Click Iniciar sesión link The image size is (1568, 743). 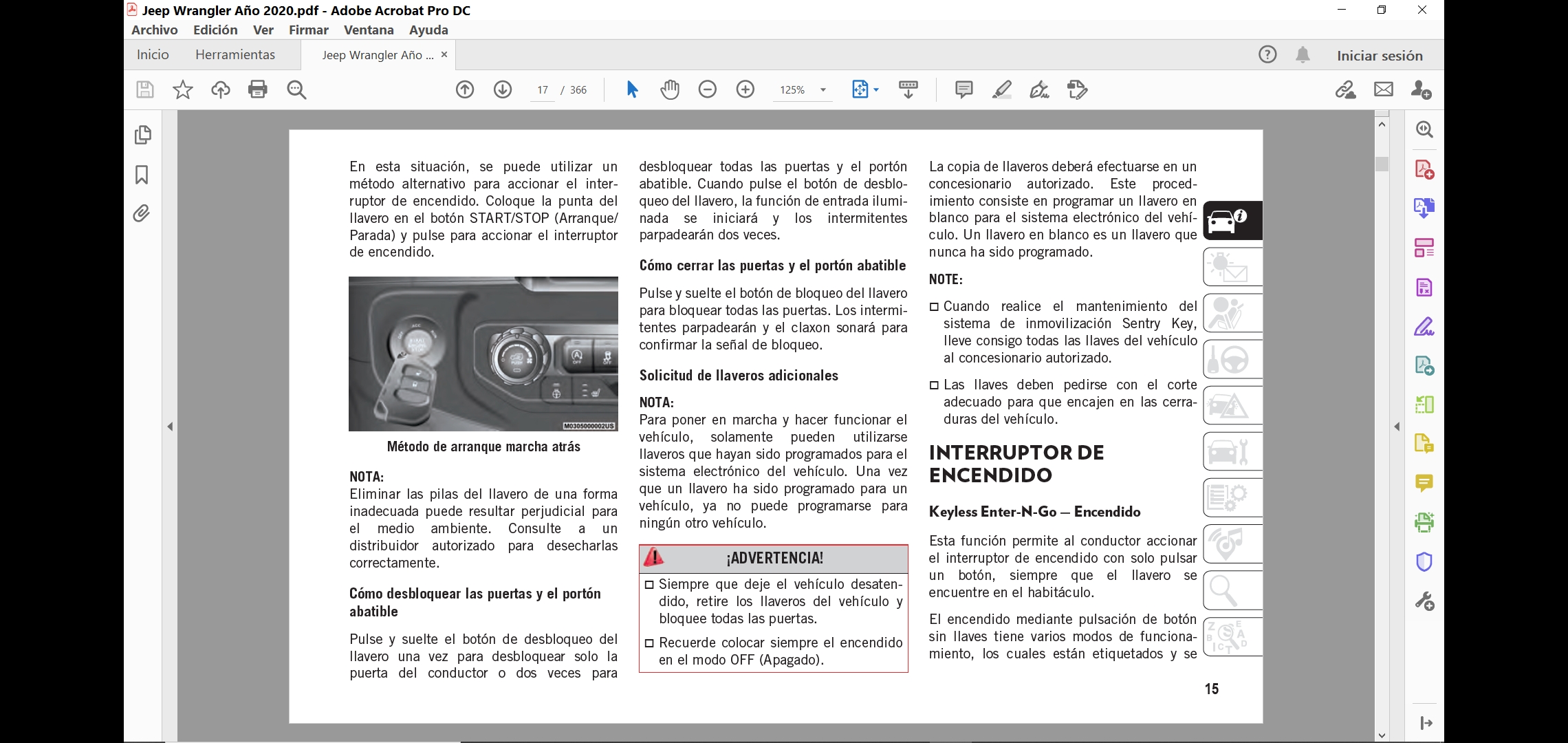point(1380,56)
